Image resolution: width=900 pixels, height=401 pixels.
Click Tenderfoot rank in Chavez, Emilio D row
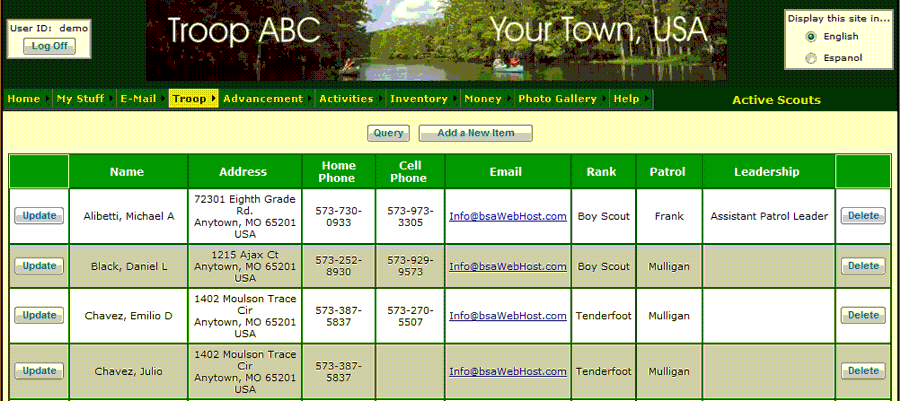pyautogui.click(x=604, y=316)
